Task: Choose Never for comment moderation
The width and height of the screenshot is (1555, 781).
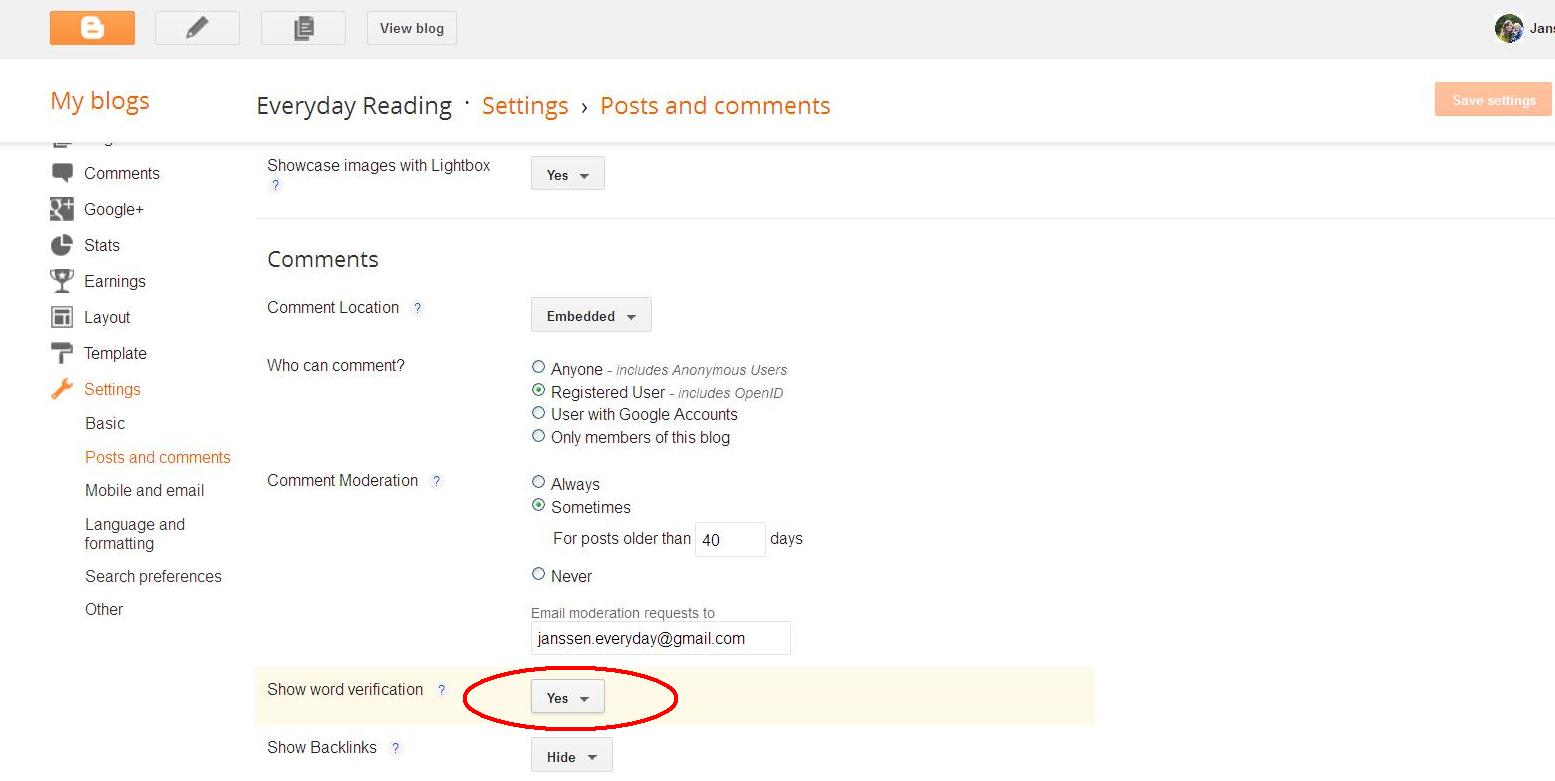Action: click(x=539, y=574)
